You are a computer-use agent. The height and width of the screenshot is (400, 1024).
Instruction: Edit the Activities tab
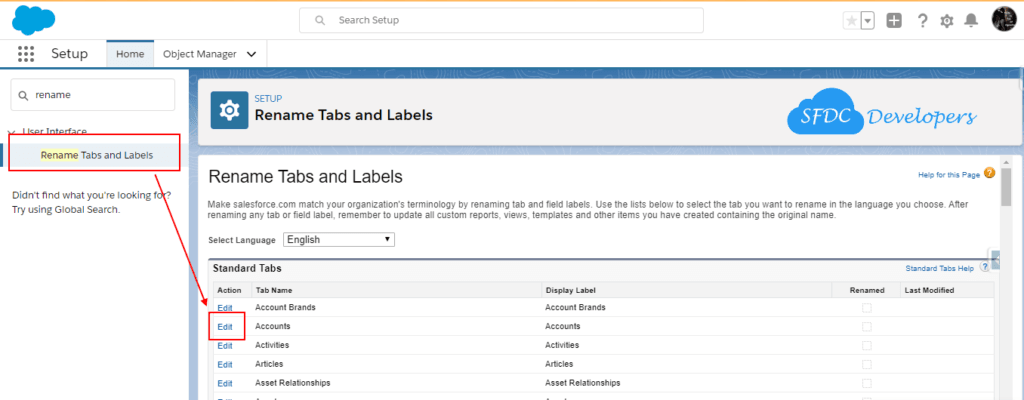point(225,345)
